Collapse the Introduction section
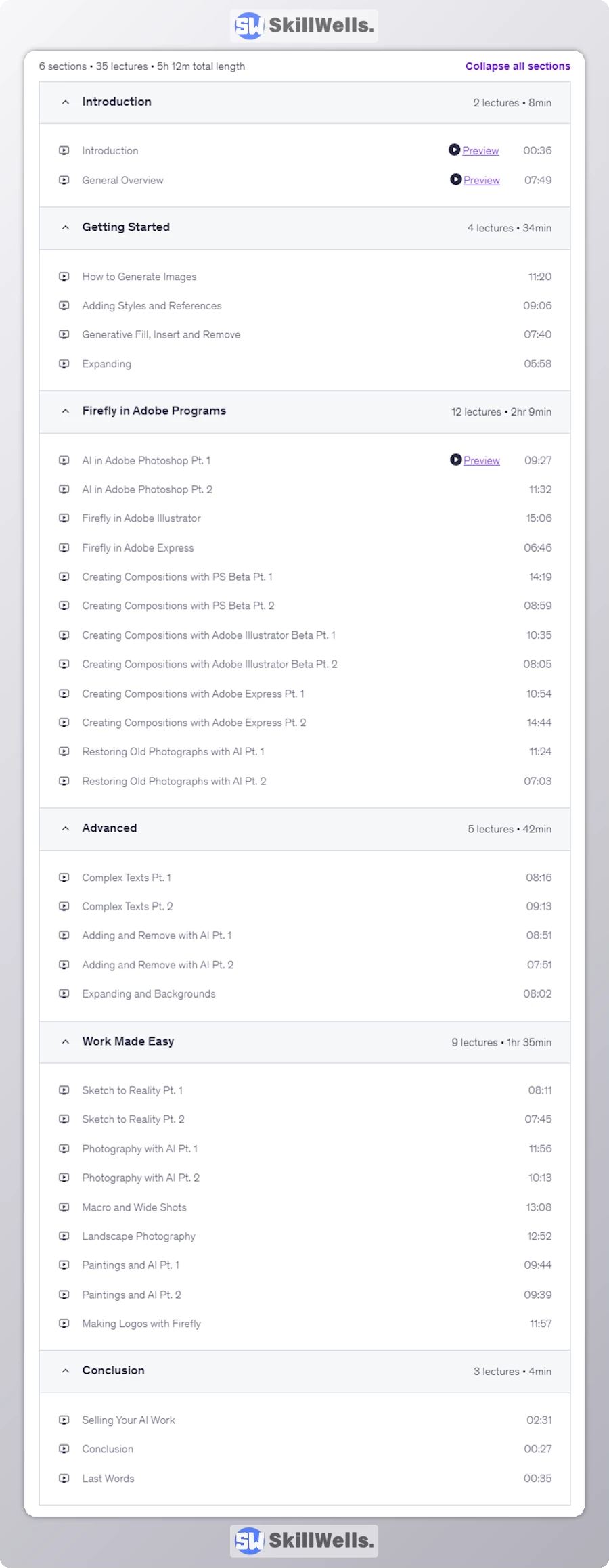 (x=65, y=102)
